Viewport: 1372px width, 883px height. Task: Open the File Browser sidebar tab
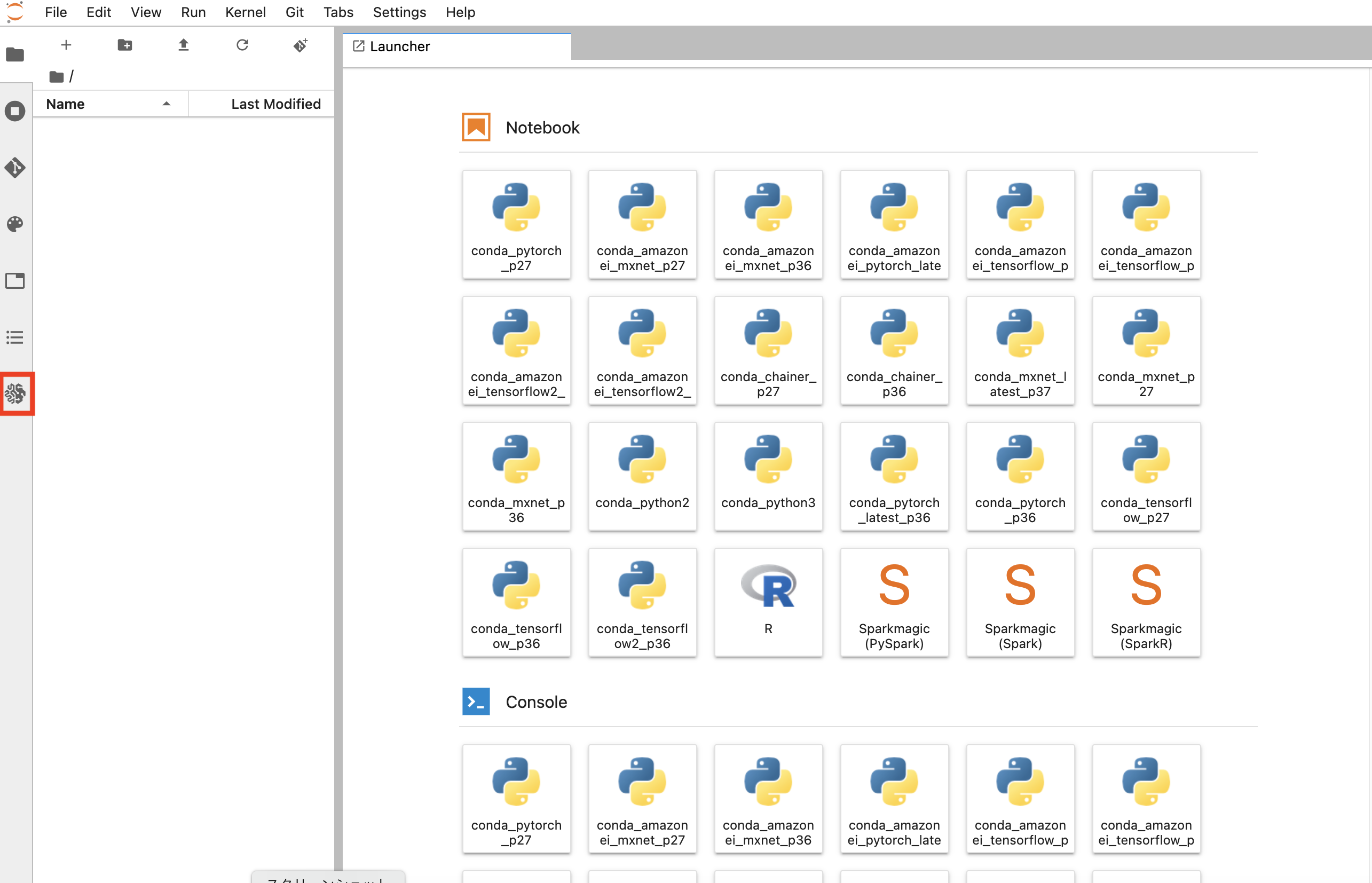(x=15, y=55)
